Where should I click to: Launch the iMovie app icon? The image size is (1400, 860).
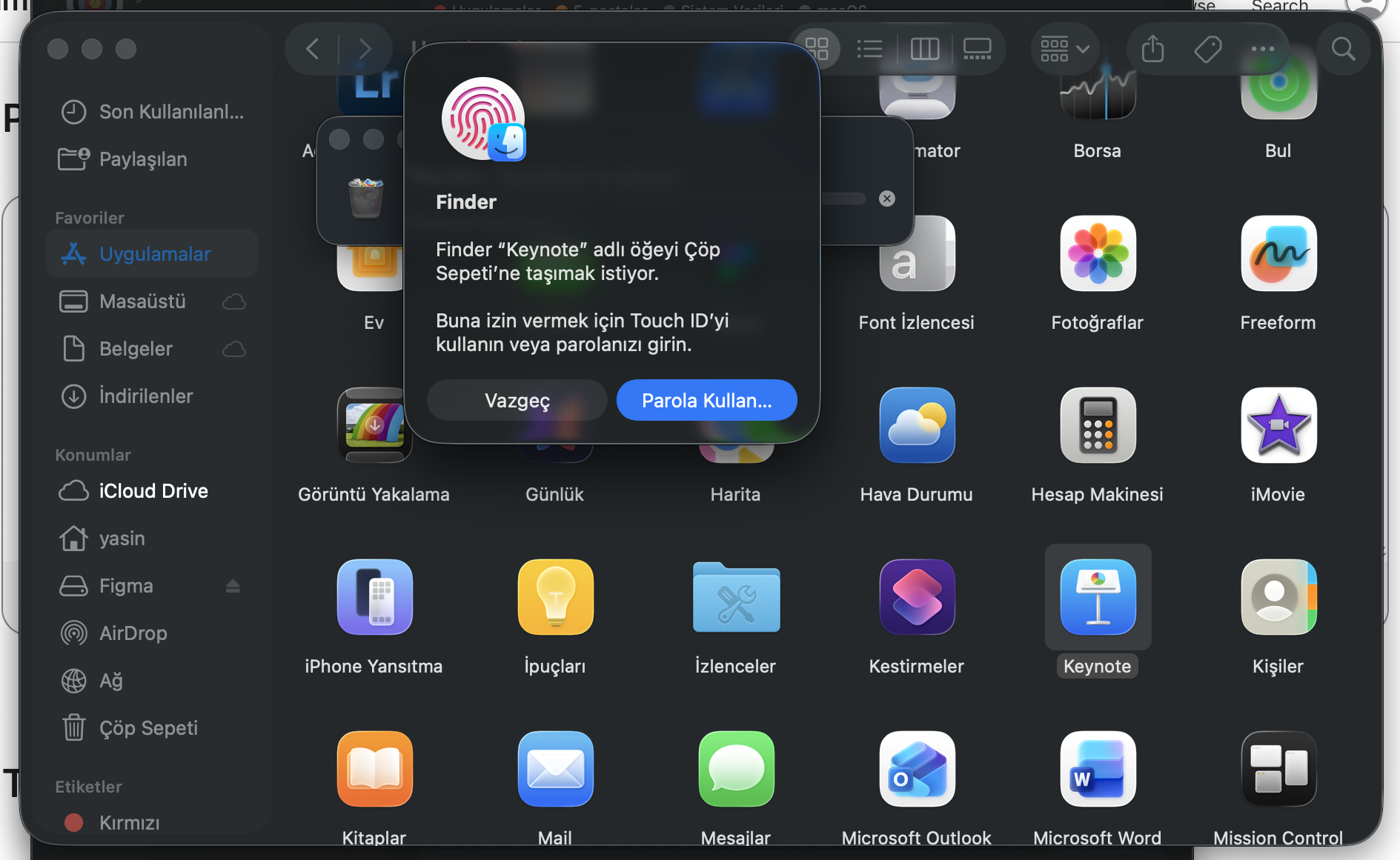[1278, 425]
